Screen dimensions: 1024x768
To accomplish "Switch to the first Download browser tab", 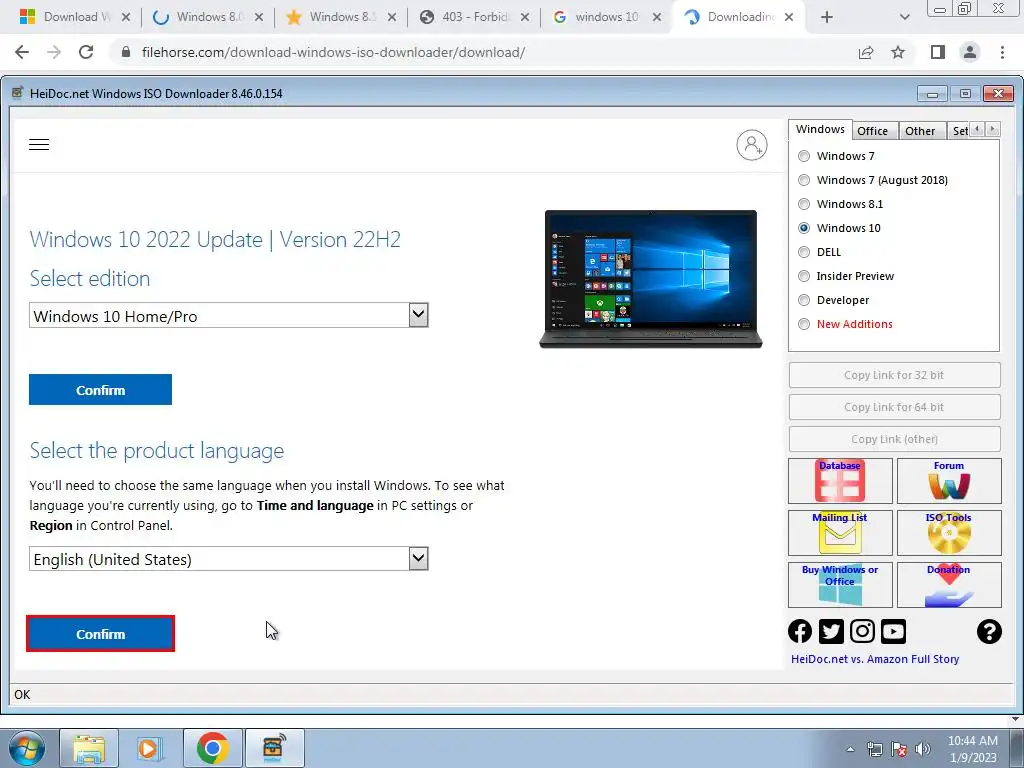I will coord(74,17).
